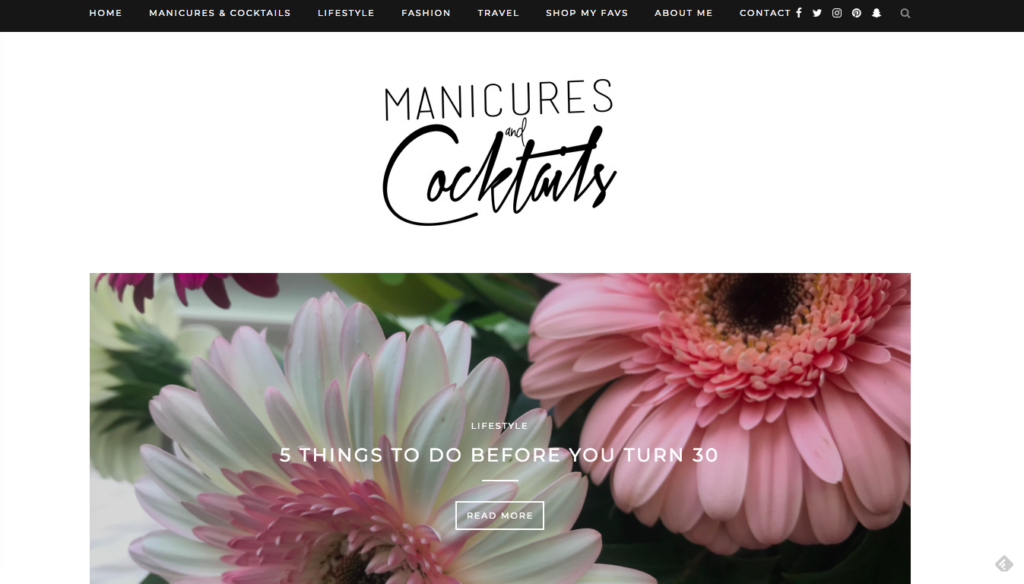1024x584 pixels.
Task: Open the Facebook profile icon
Action: 799,13
